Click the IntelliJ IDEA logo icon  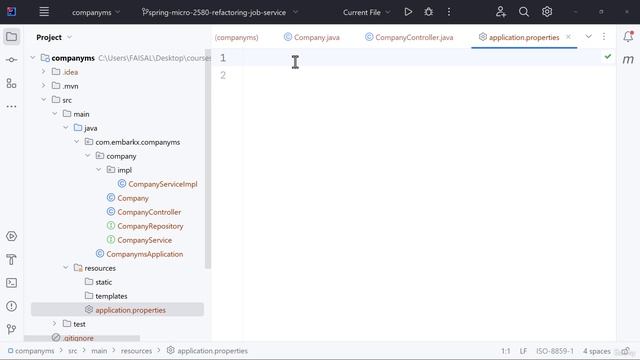tap(11, 12)
